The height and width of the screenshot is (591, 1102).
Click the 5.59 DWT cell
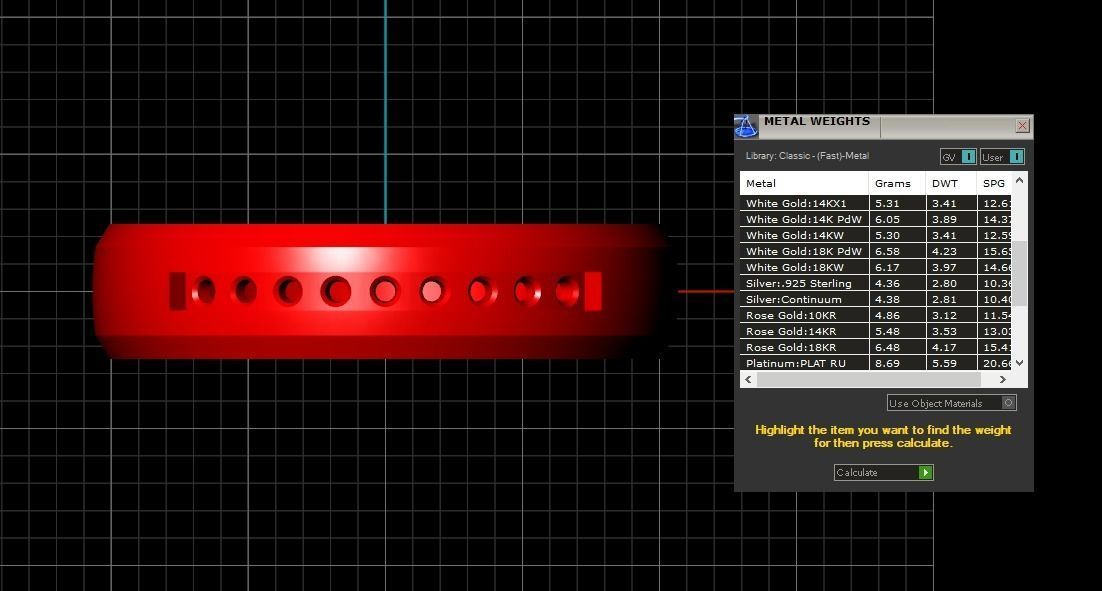point(952,363)
